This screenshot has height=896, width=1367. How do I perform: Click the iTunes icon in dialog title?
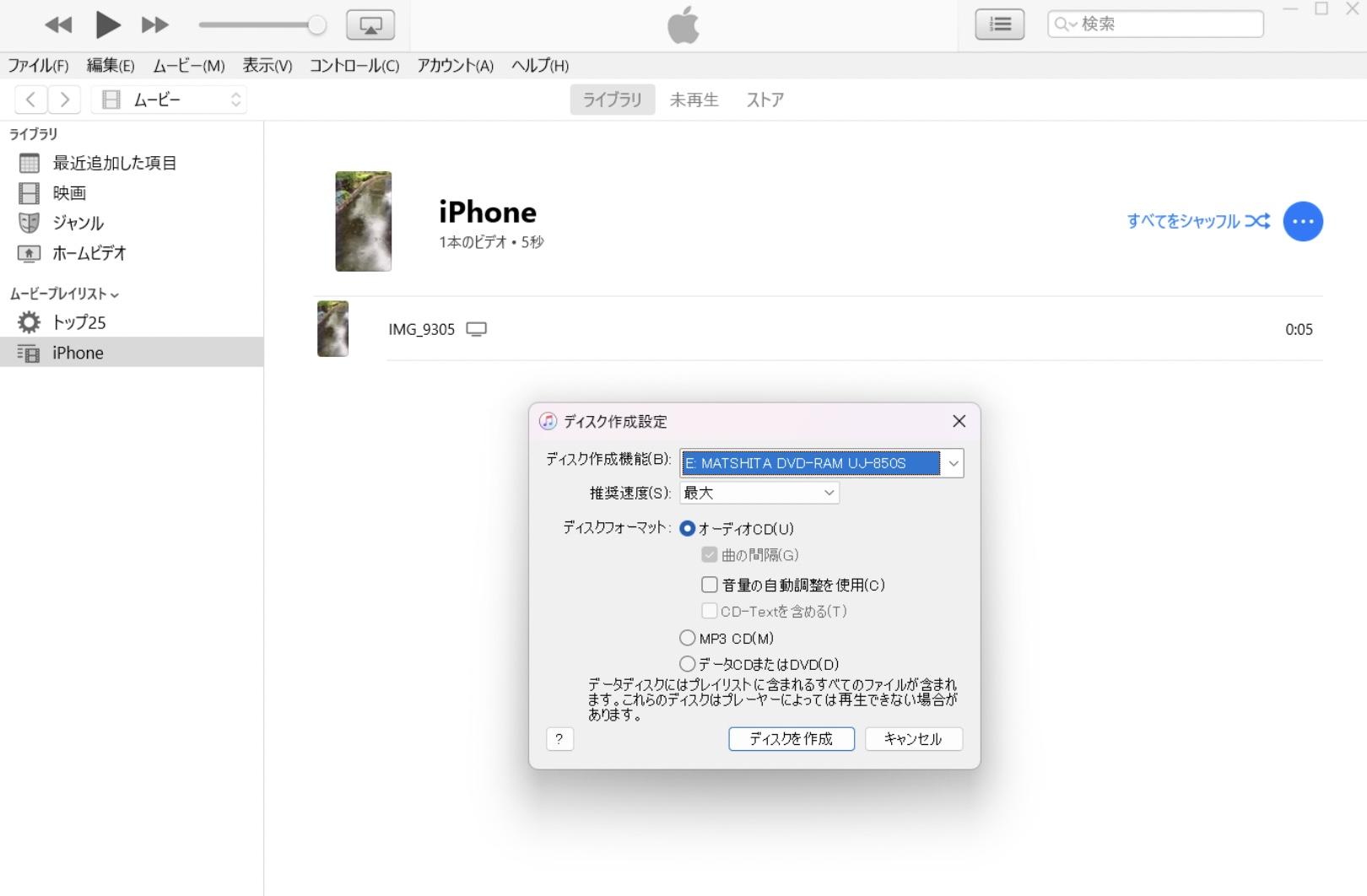pyautogui.click(x=548, y=421)
